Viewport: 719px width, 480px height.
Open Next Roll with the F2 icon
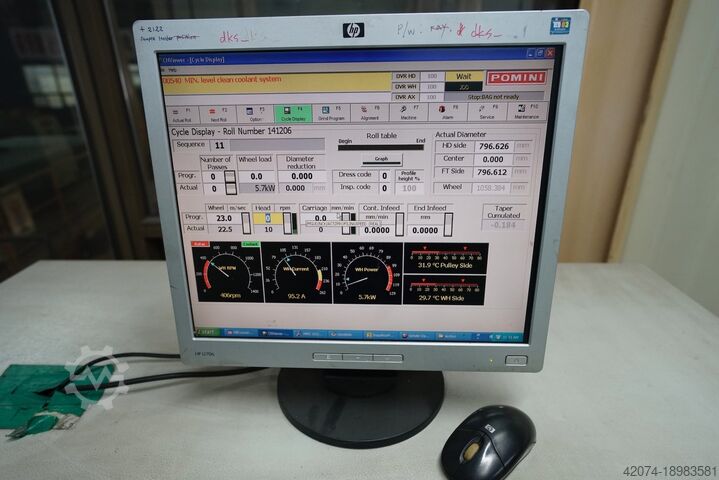click(218, 112)
